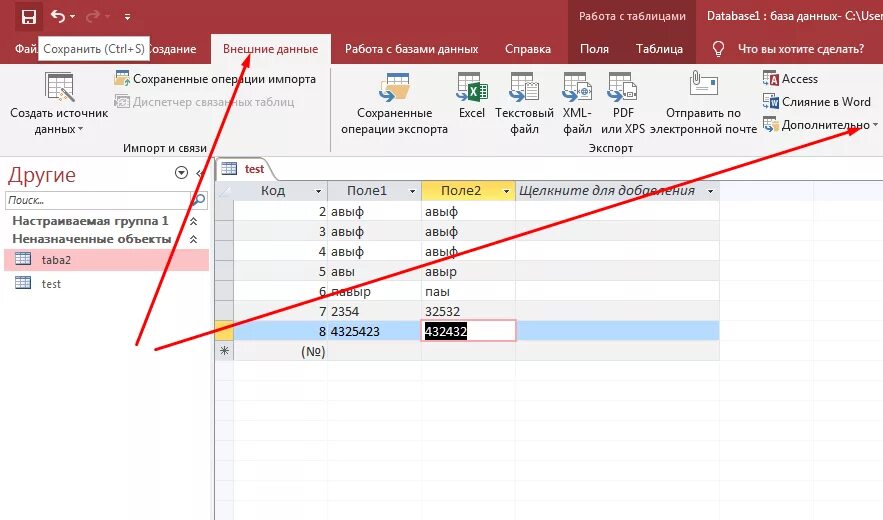Export to PDF or XPS icon
Image resolution: width=883 pixels, height=520 pixels.
[x=623, y=87]
